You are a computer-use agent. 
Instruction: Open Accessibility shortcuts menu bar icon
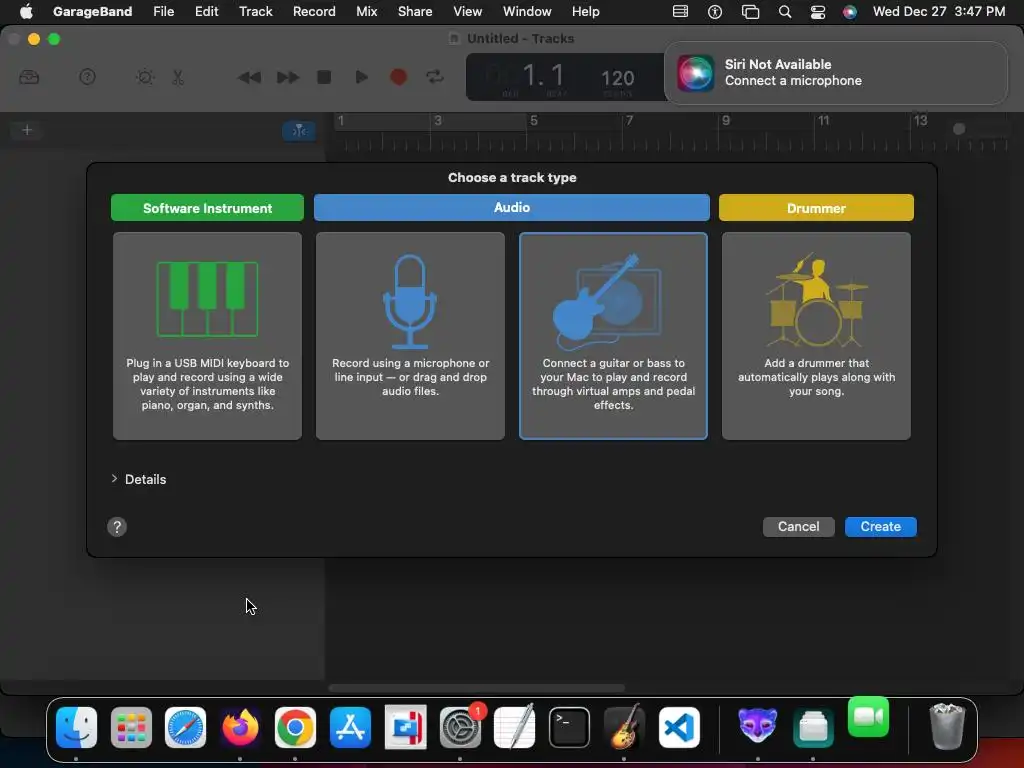[x=715, y=11]
